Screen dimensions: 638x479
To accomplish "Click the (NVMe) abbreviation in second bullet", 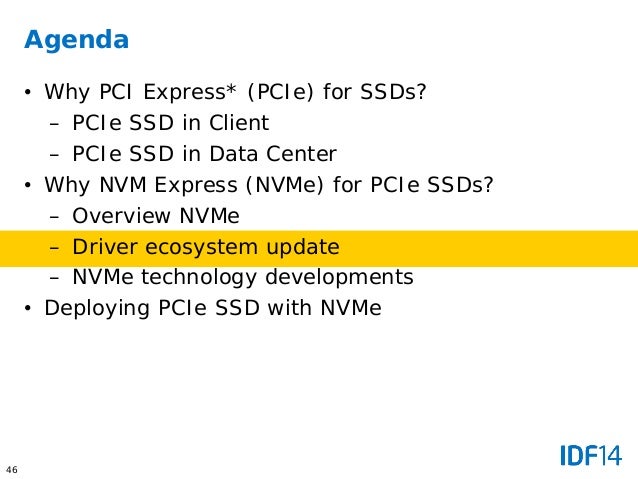I will click(284, 185).
